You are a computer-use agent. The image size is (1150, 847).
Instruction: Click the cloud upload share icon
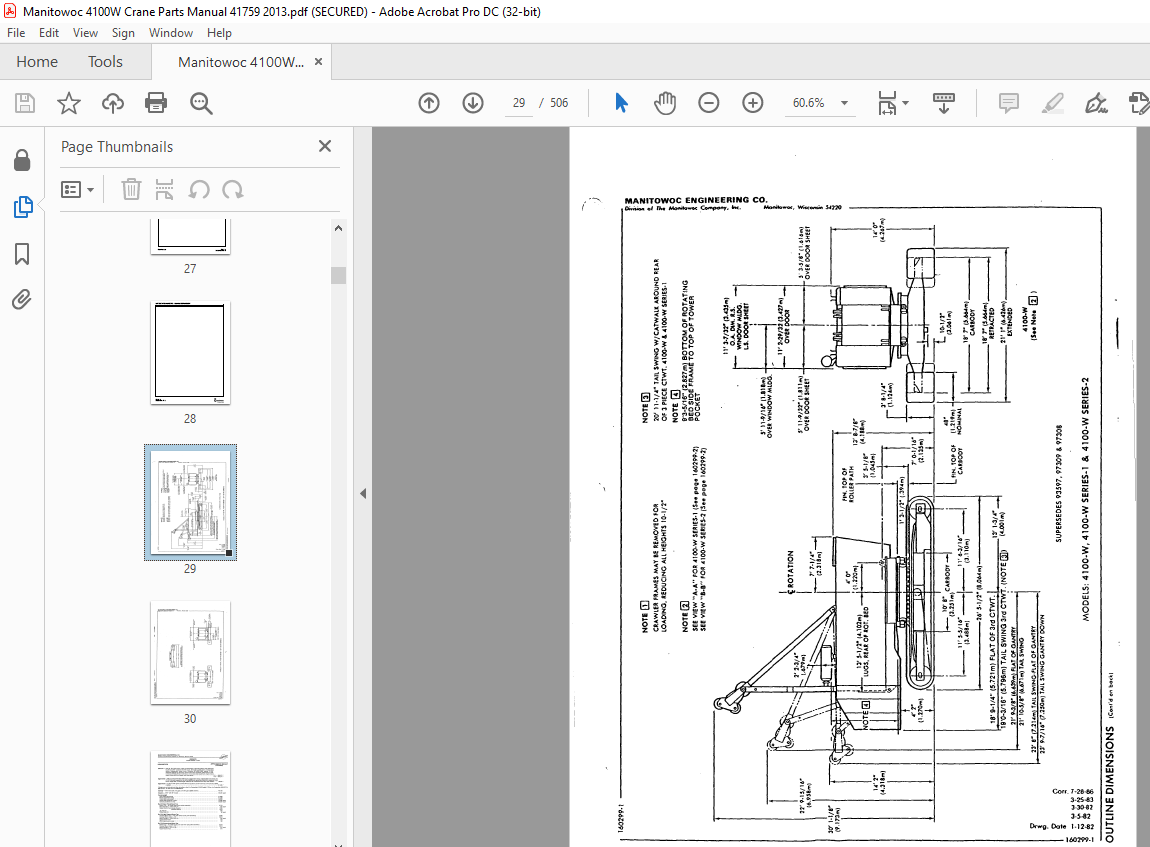113,103
